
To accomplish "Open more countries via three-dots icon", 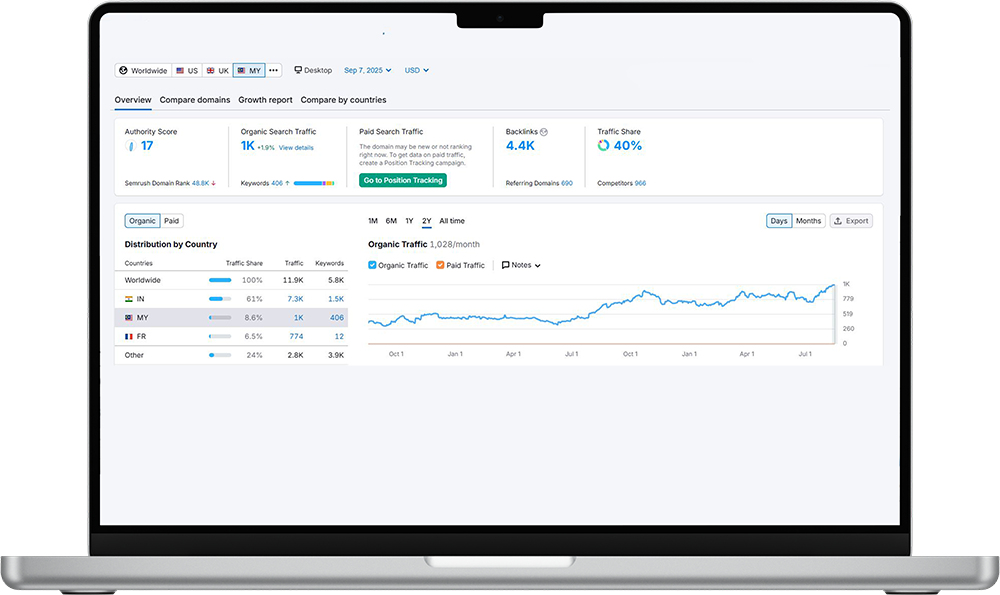I will (273, 71).
